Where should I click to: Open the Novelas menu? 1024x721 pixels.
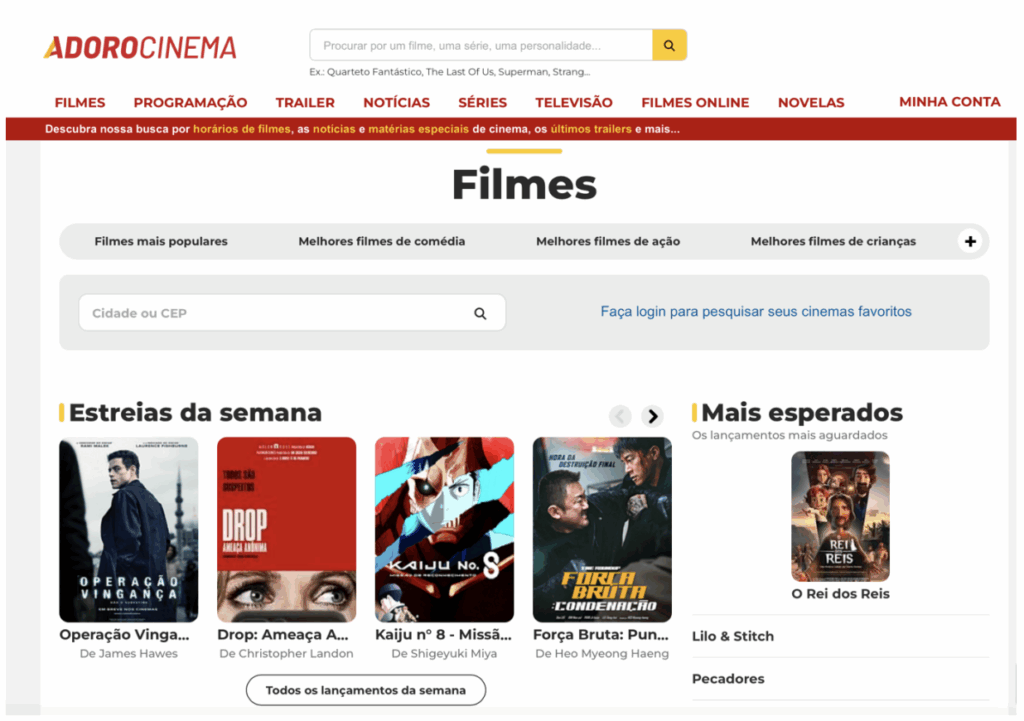811,103
